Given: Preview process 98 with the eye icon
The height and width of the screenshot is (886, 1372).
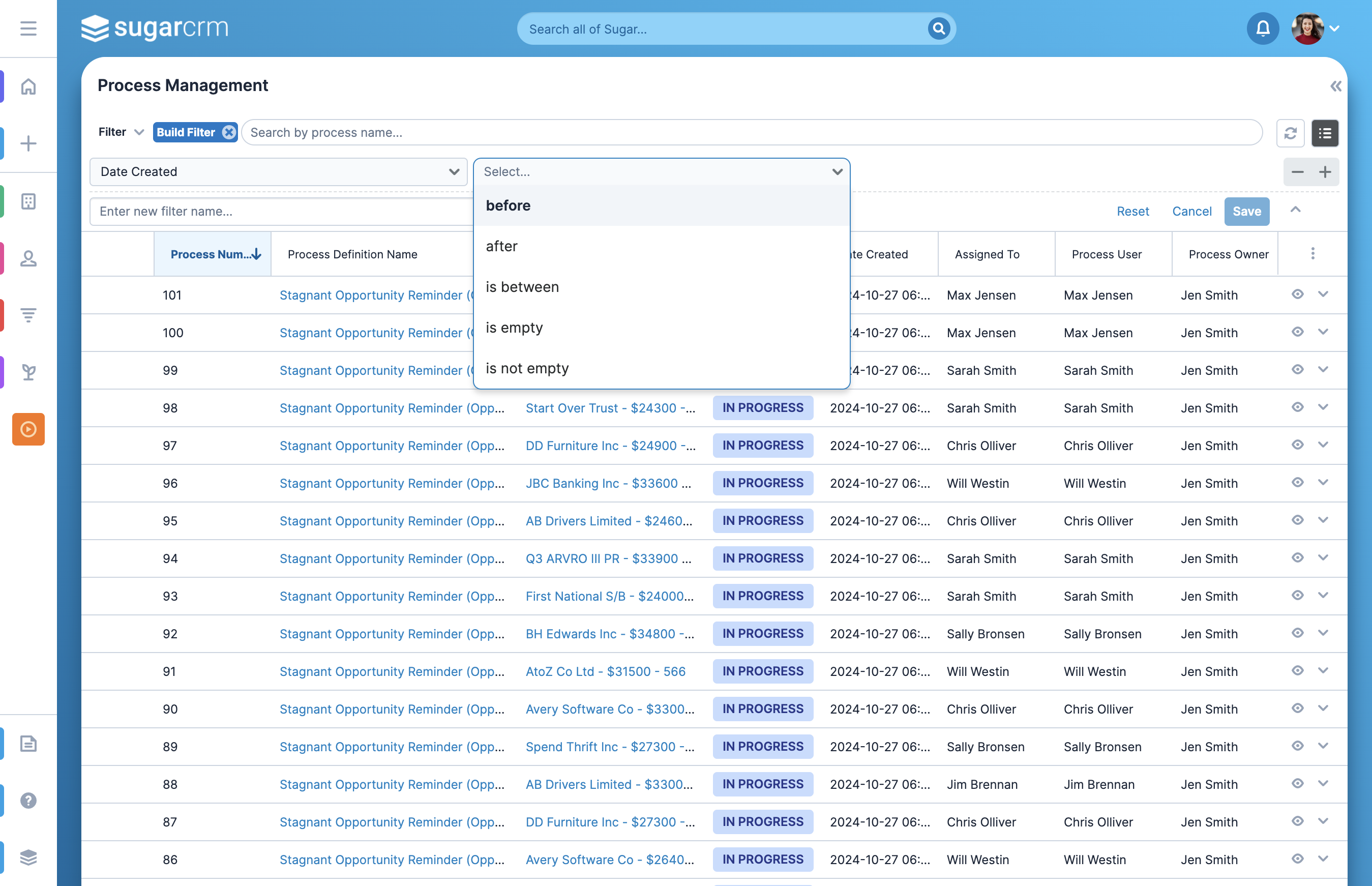Looking at the screenshot, I should 1297,407.
